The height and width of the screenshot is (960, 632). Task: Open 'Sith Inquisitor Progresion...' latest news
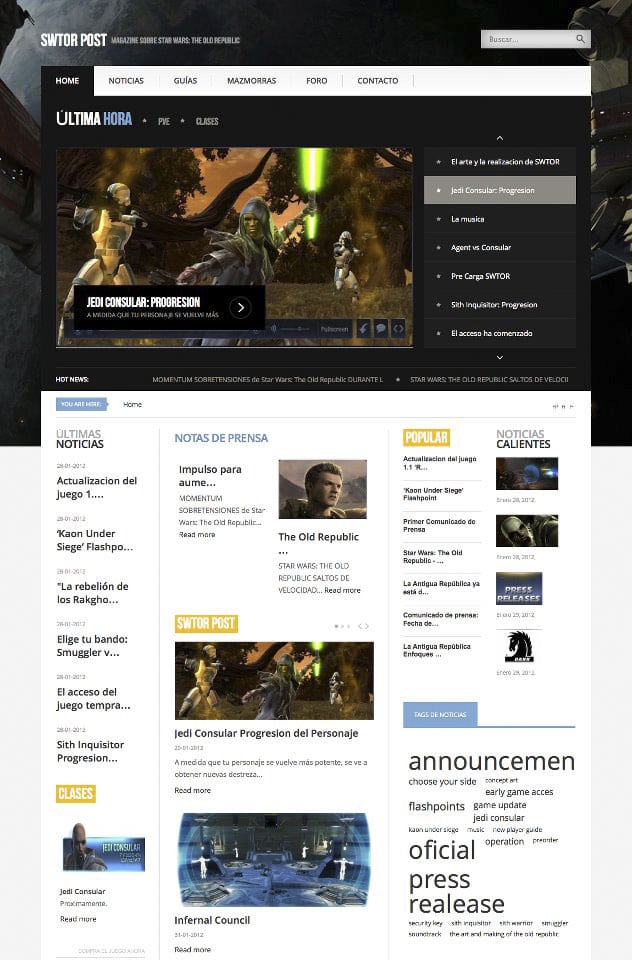tap(91, 751)
